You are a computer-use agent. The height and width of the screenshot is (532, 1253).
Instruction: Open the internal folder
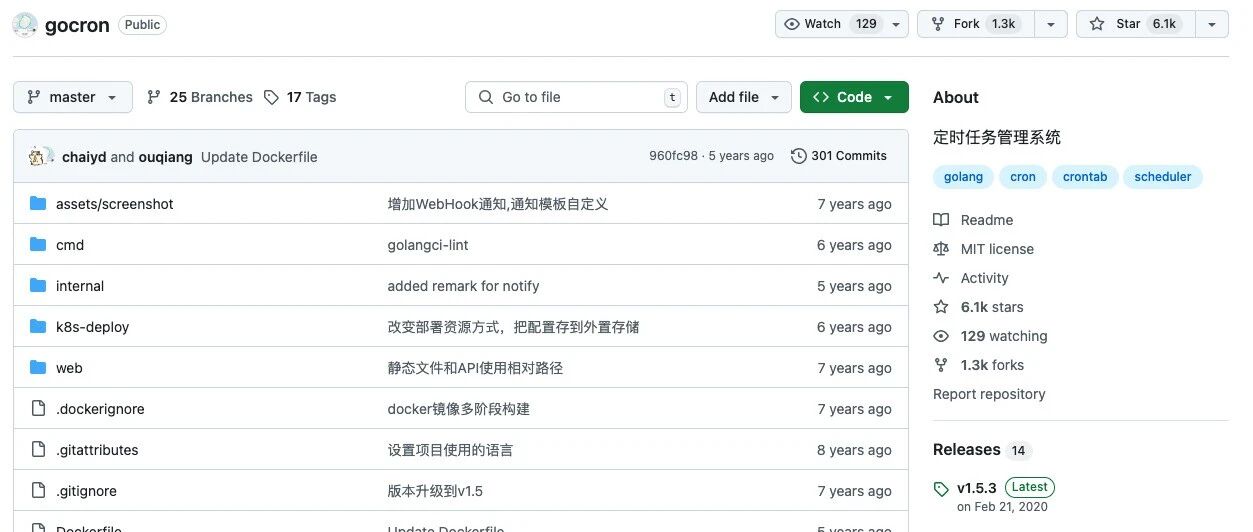[x=80, y=286]
